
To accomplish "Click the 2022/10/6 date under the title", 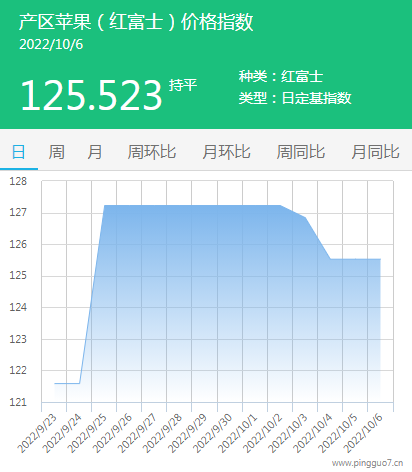I will pos(51,45).
